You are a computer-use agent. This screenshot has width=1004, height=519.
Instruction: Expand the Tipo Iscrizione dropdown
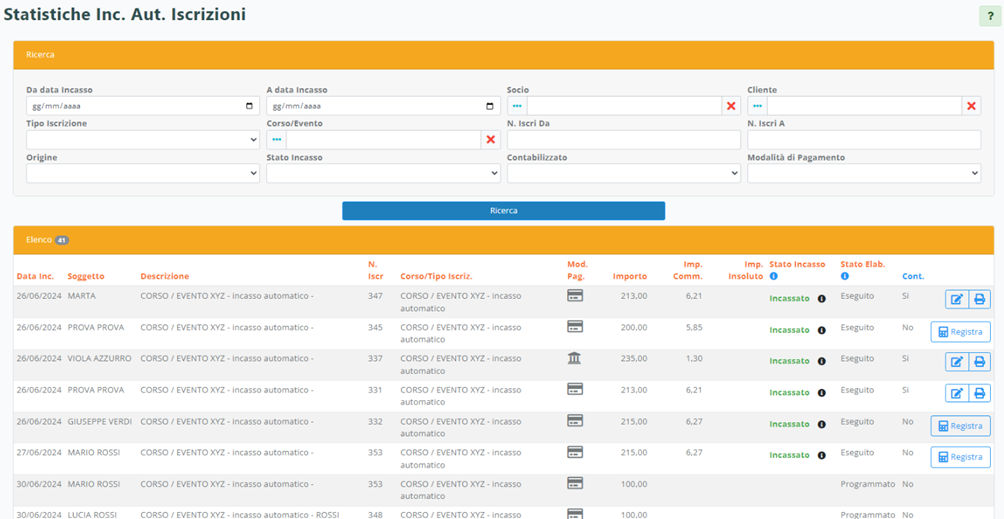point(143,140)
